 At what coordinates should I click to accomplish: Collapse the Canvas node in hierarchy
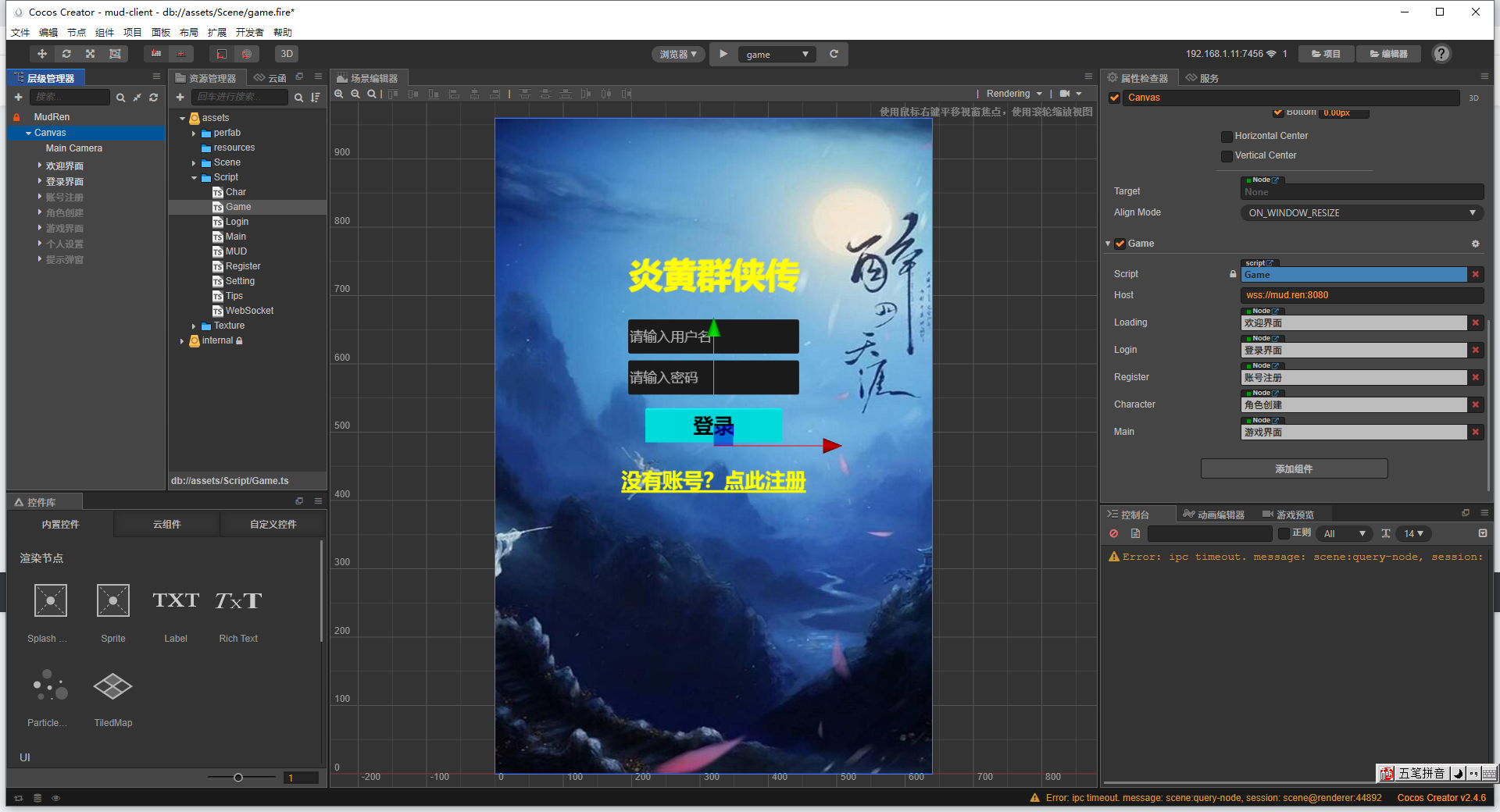pyautogui.click(x=29, y=133)
